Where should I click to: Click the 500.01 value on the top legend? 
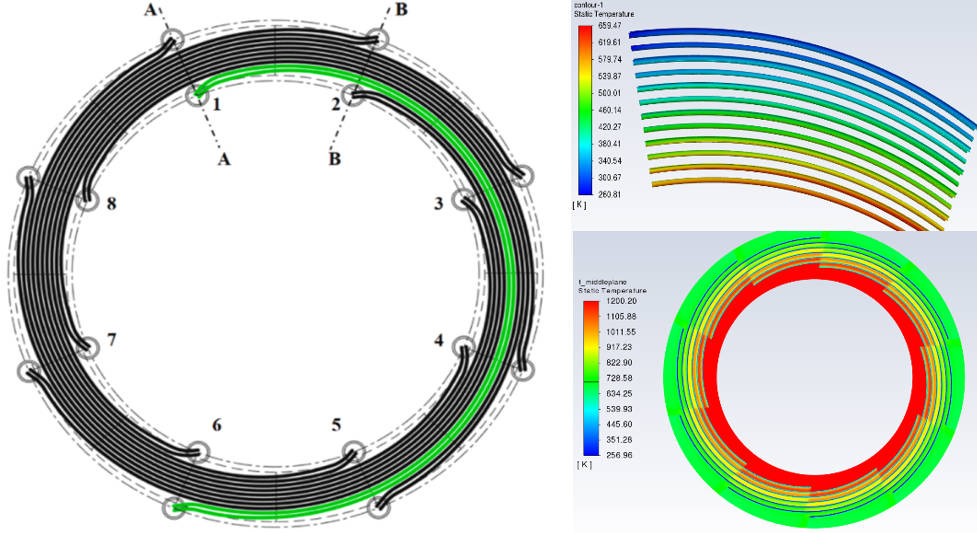coord(610,110)
